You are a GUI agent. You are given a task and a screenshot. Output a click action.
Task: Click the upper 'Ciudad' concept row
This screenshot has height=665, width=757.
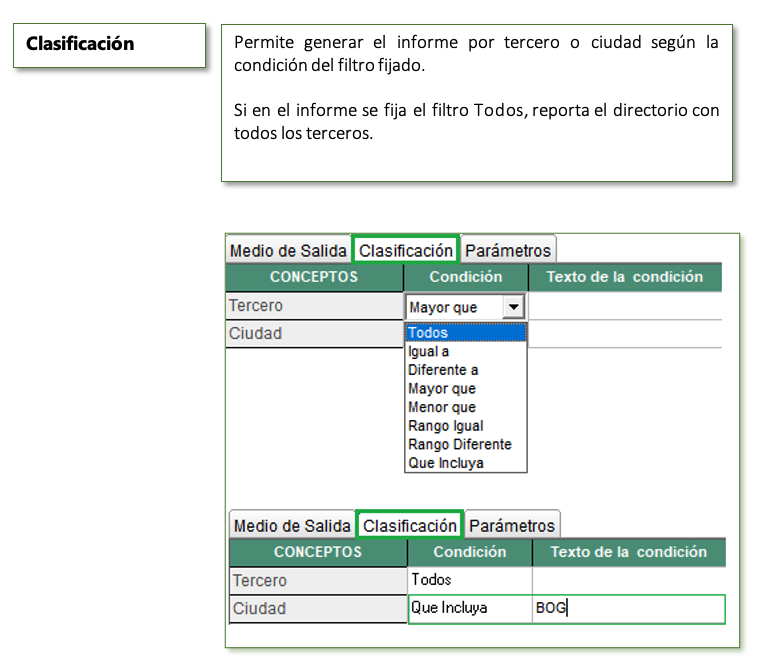314,334
